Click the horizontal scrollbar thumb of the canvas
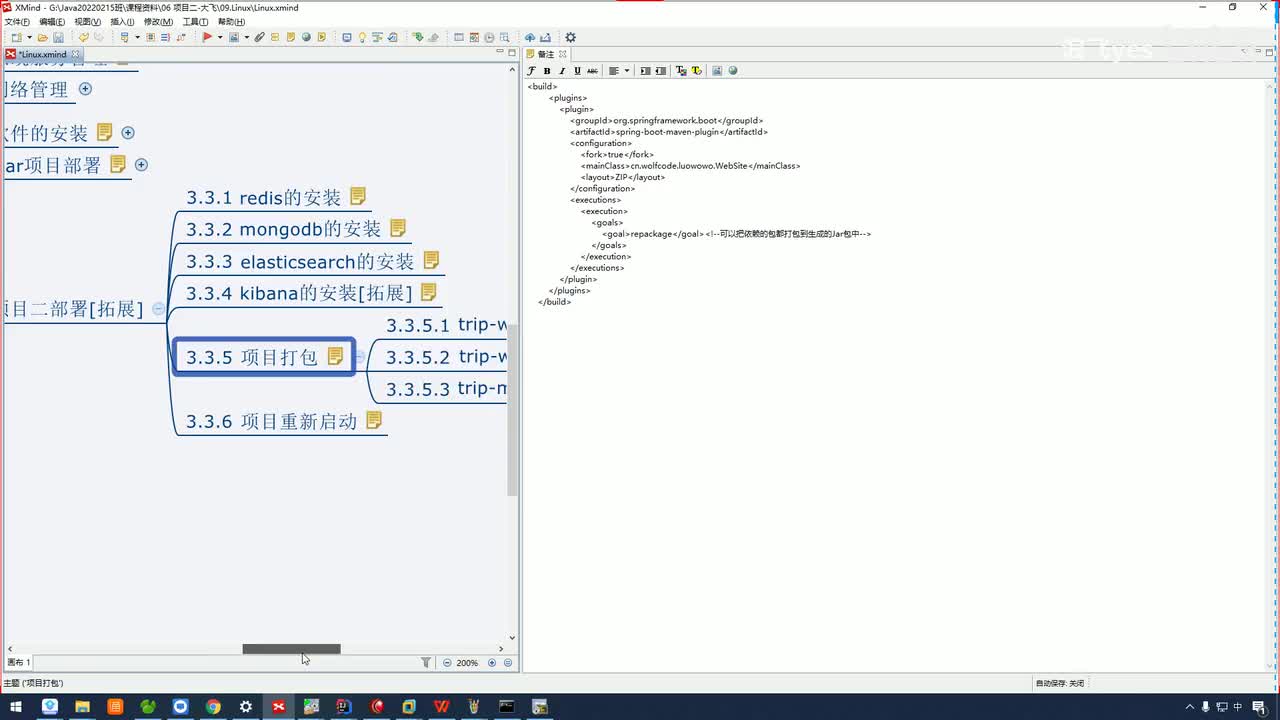Screen dimensions: 1280x720 tap(291, 649)
